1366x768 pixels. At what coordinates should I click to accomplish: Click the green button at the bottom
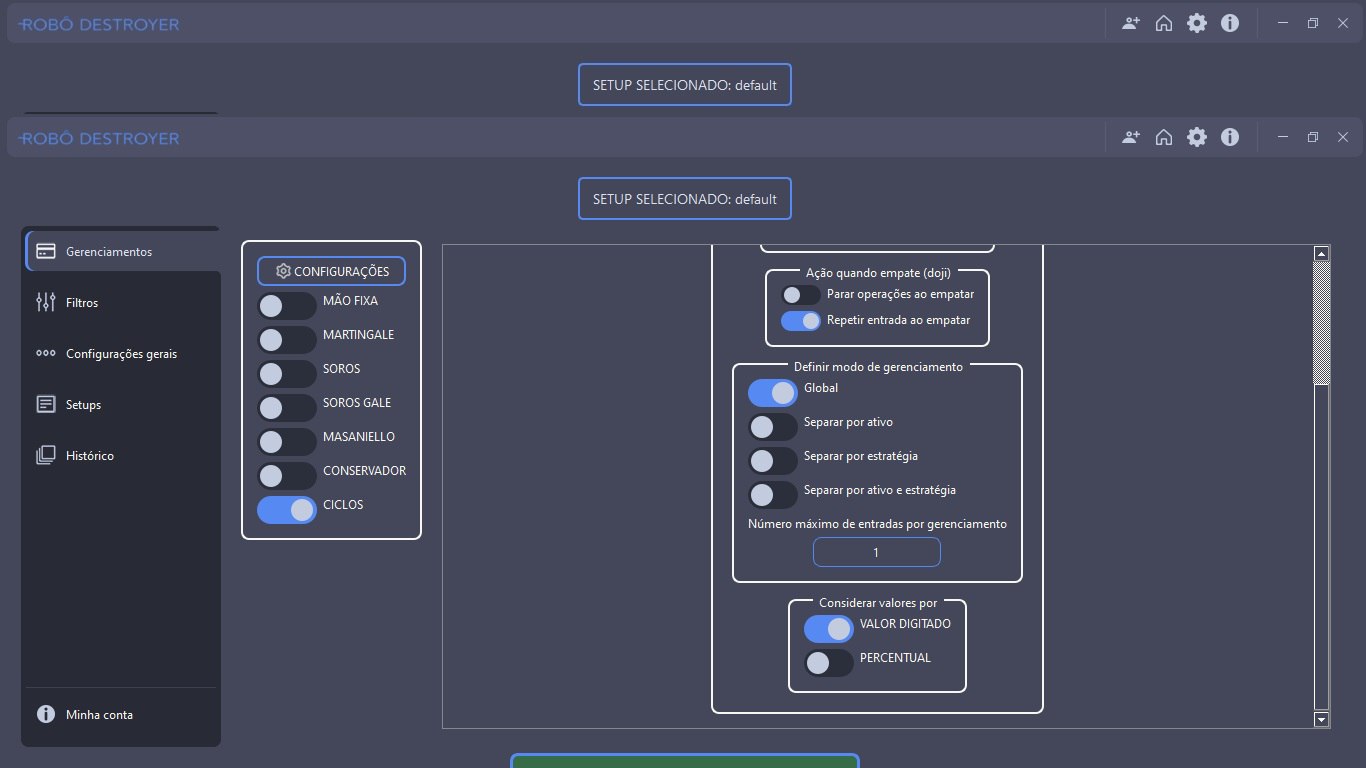tap(684, 761)
